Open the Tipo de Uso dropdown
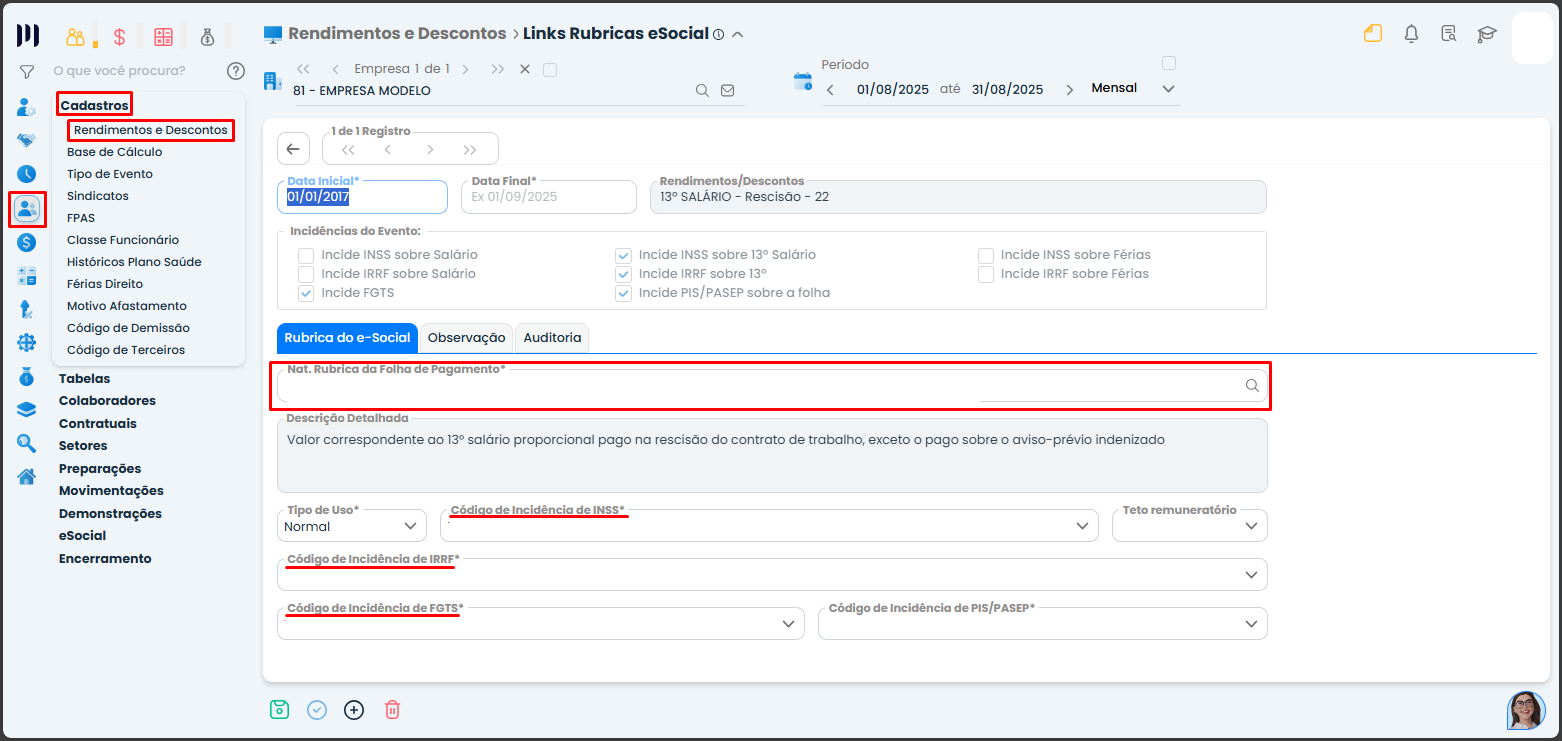This screenshot has width=1562, height=741. pyautogui.click(x=351, y=525)
